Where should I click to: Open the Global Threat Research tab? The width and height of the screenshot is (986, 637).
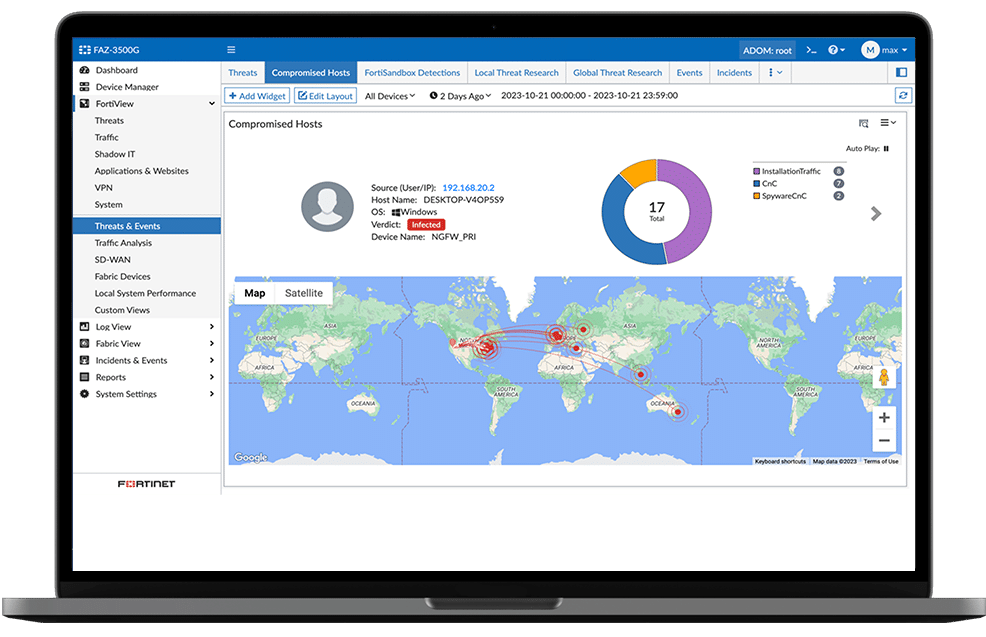617,72
